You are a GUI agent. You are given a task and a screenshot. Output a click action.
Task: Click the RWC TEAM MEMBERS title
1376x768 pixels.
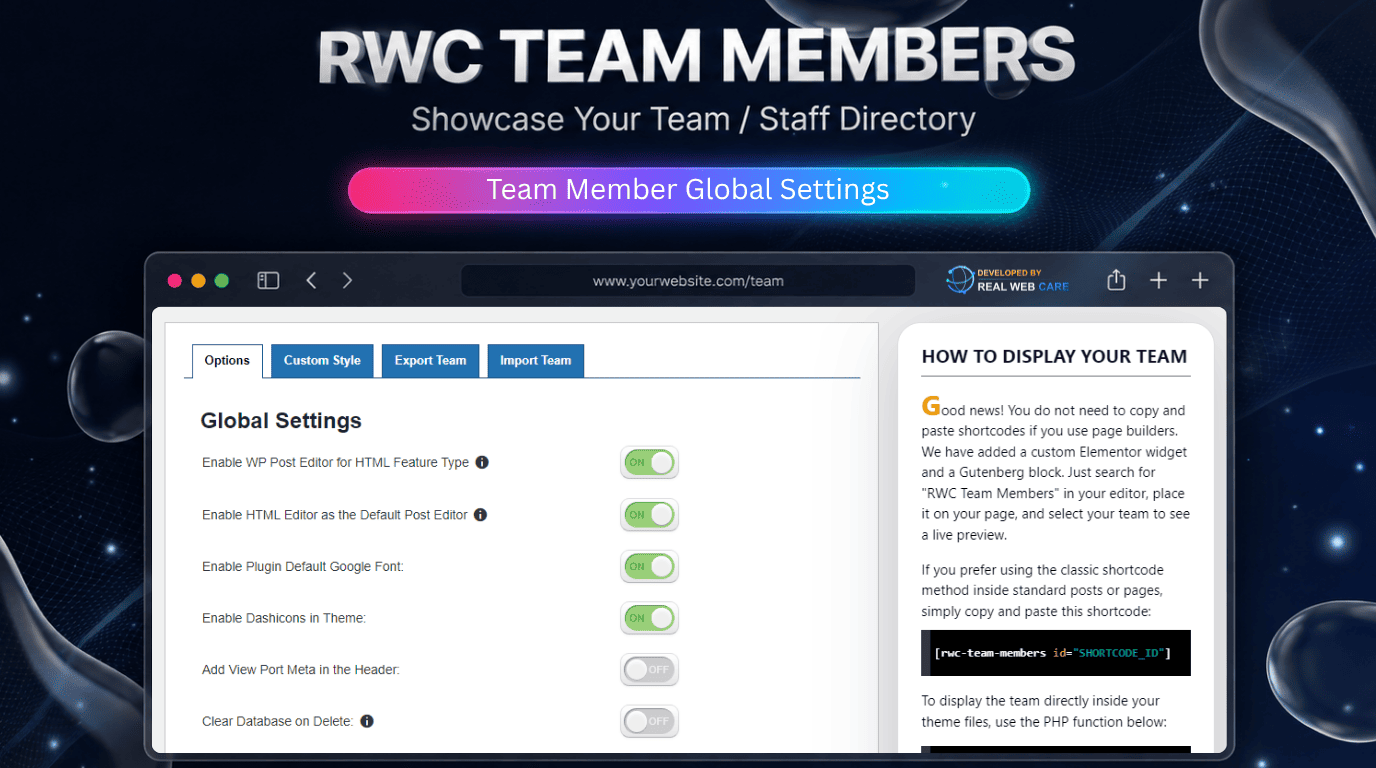[x=696, y=56]
